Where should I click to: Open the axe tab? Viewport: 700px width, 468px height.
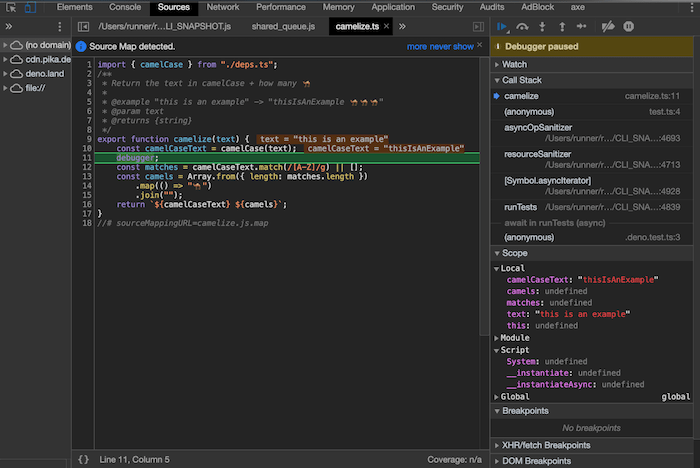click(578, 7)
